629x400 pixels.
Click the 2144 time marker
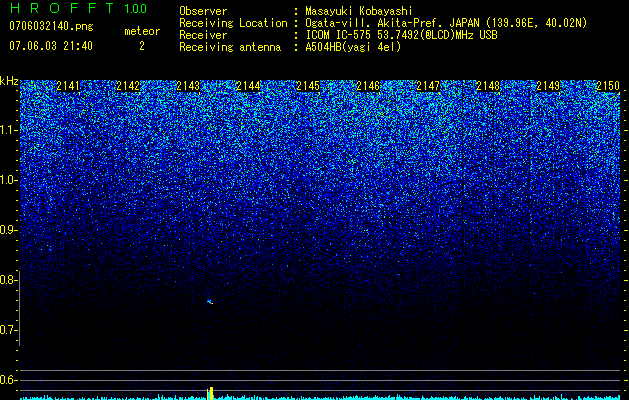pyautogui.click(x=248, y=86)
